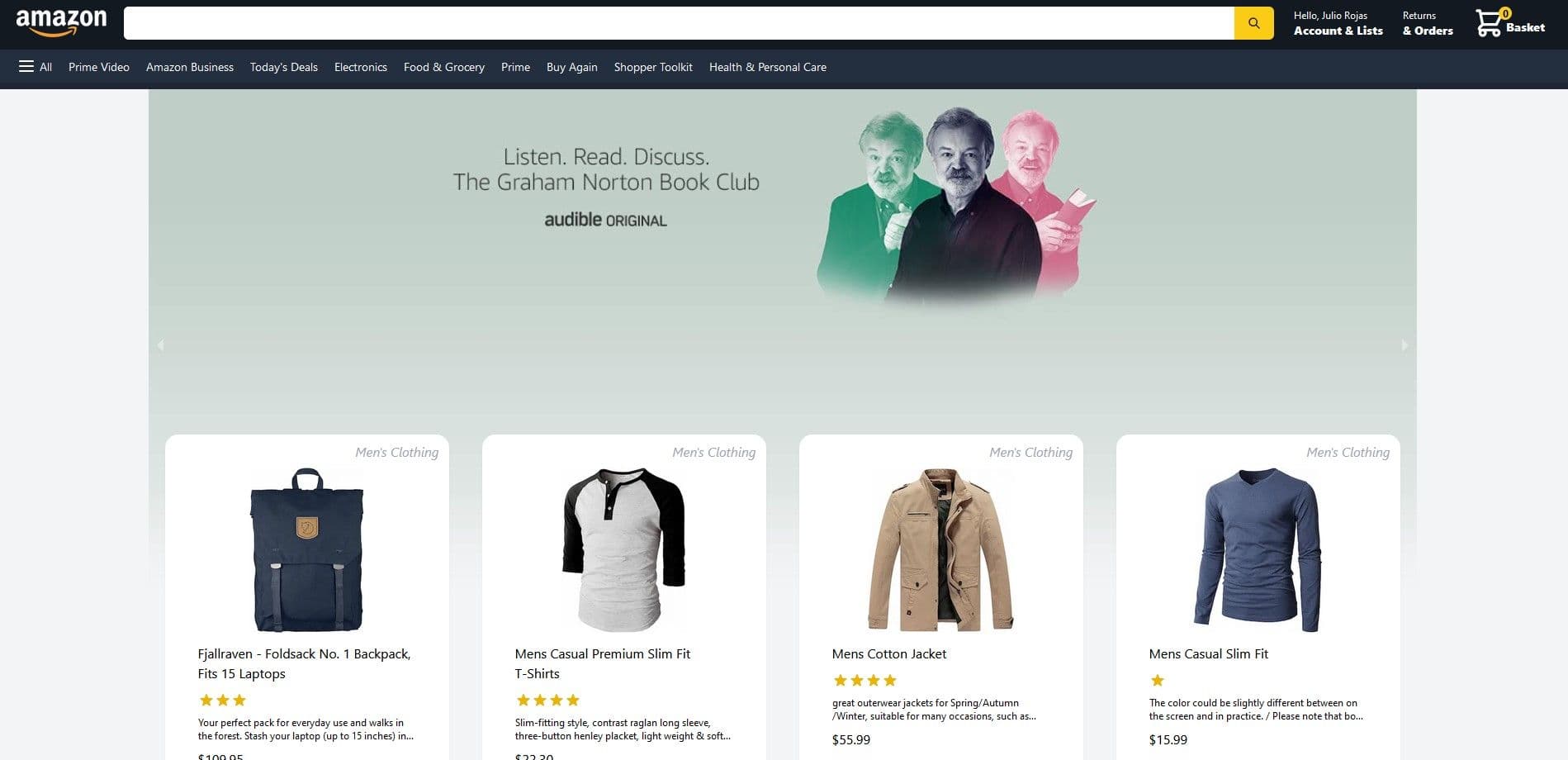Click the left carousel arrow

click(160, 345)
